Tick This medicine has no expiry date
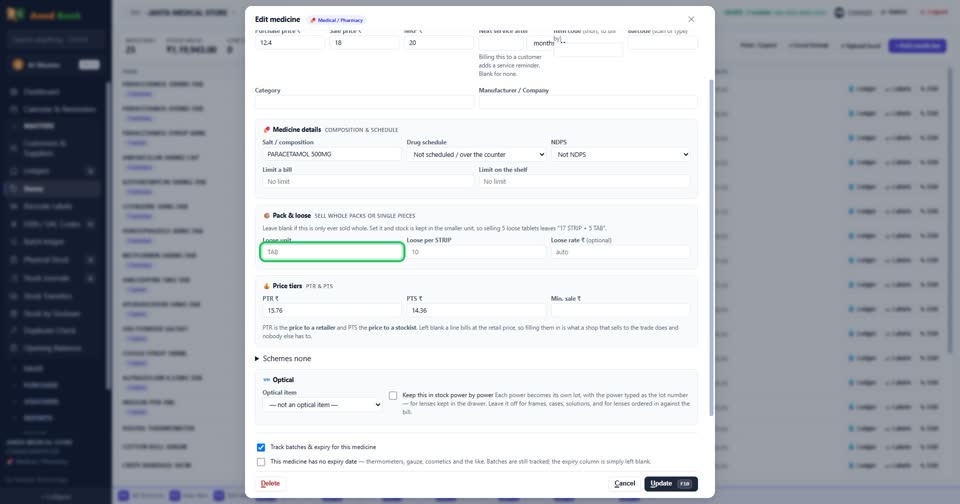Viewport: 960px width, 504px height. point(261,462)
